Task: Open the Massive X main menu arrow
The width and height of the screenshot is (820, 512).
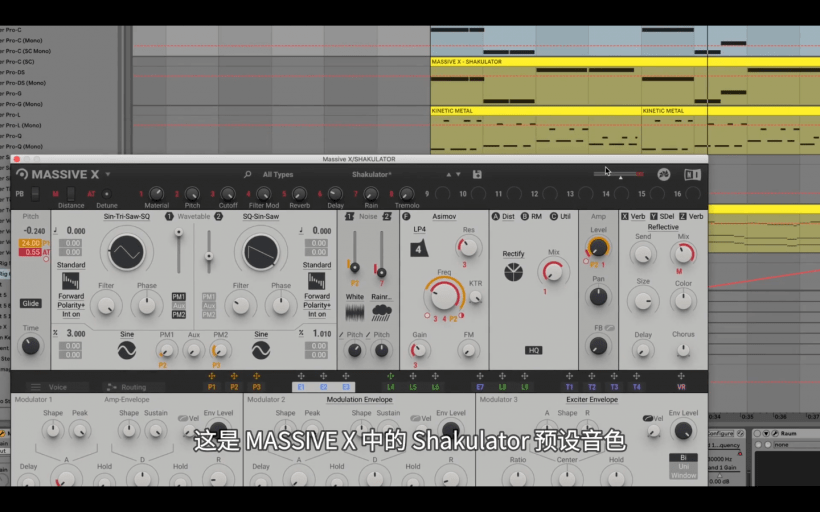Action: [x=108, y=174]
